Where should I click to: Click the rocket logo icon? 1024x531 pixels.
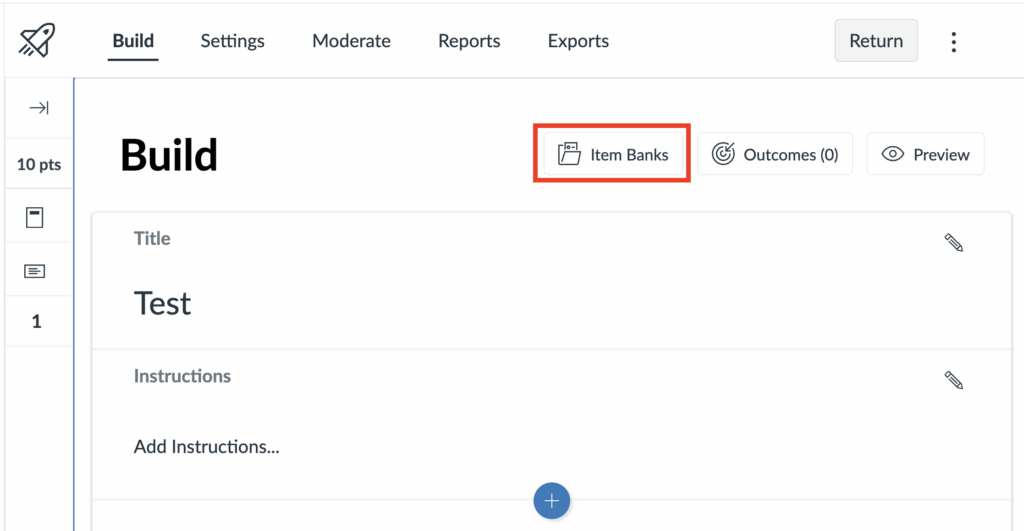pyautogui.click(x=37, y=41)
